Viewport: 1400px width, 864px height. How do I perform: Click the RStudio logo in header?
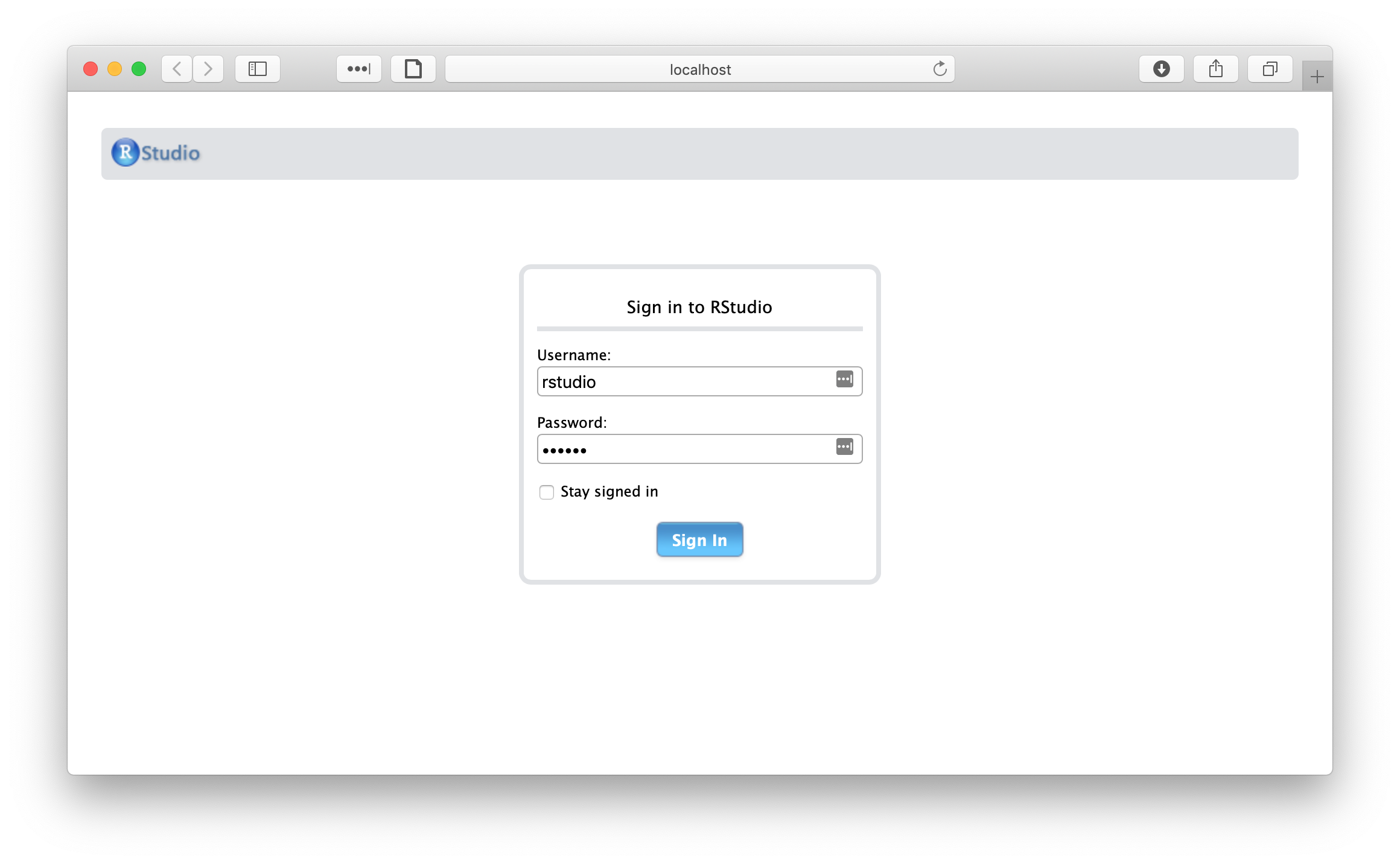pos(156,153)
